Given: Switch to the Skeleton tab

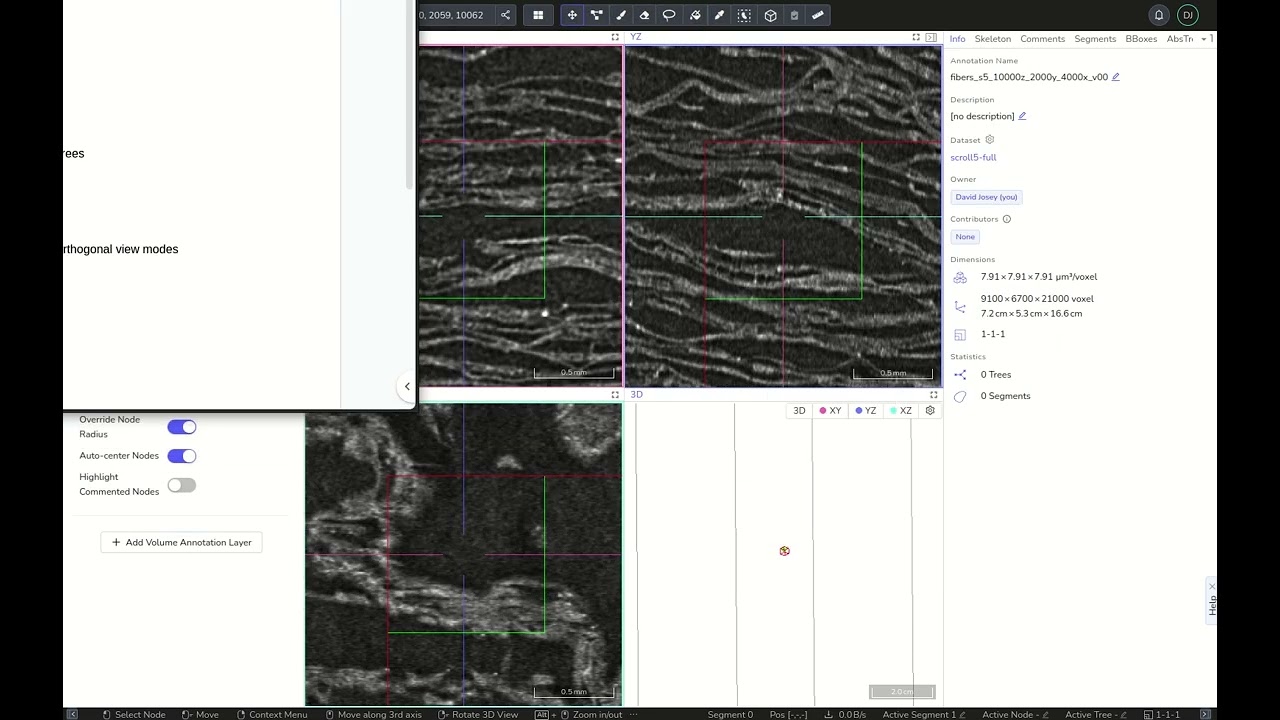Looking at the screenshot, I should [993, 39].
